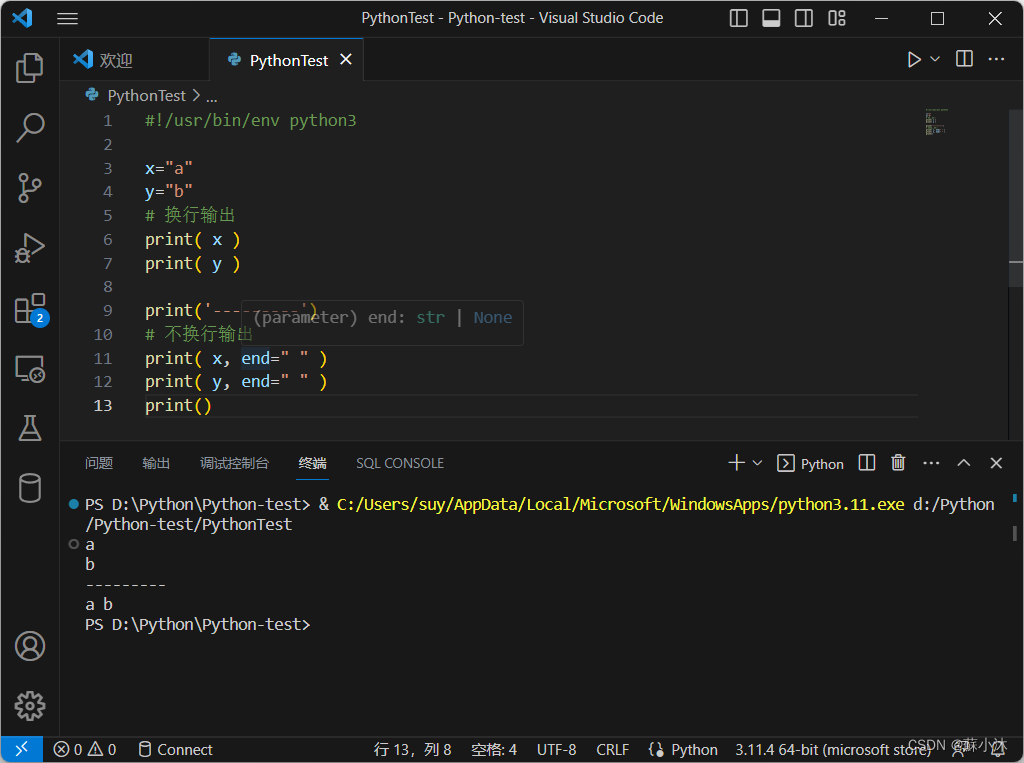Split the terminal
The width and height of the screenshot is (1024, 763).
tap(867, 463)
